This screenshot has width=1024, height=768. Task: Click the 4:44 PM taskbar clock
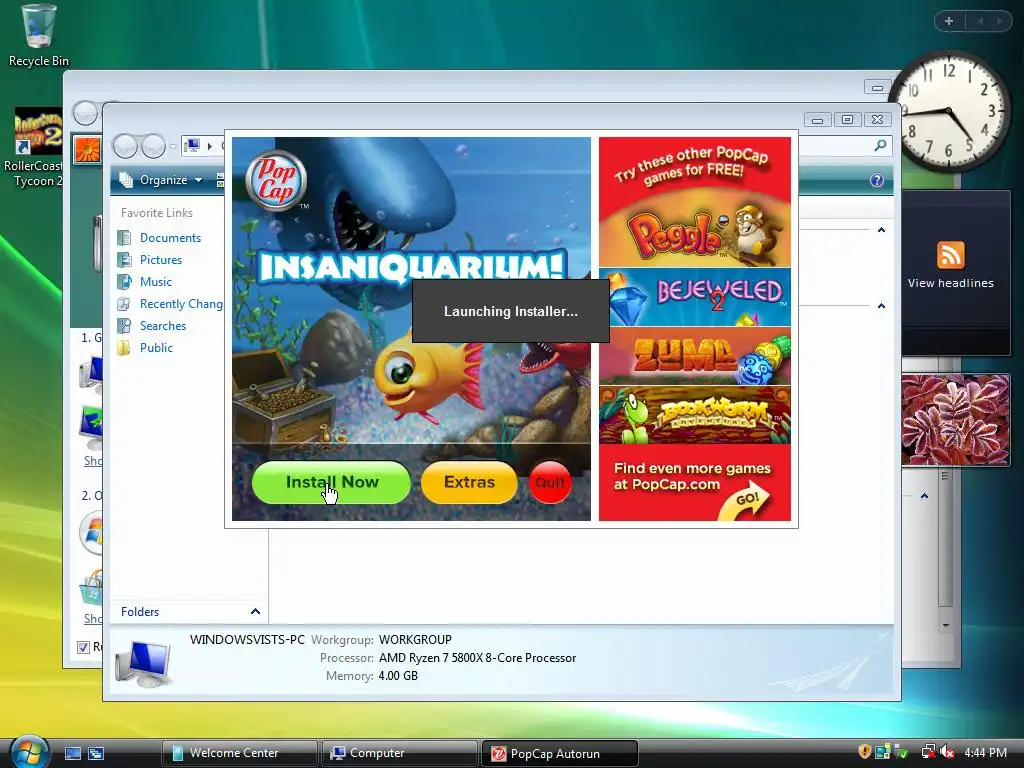(985, 752)
